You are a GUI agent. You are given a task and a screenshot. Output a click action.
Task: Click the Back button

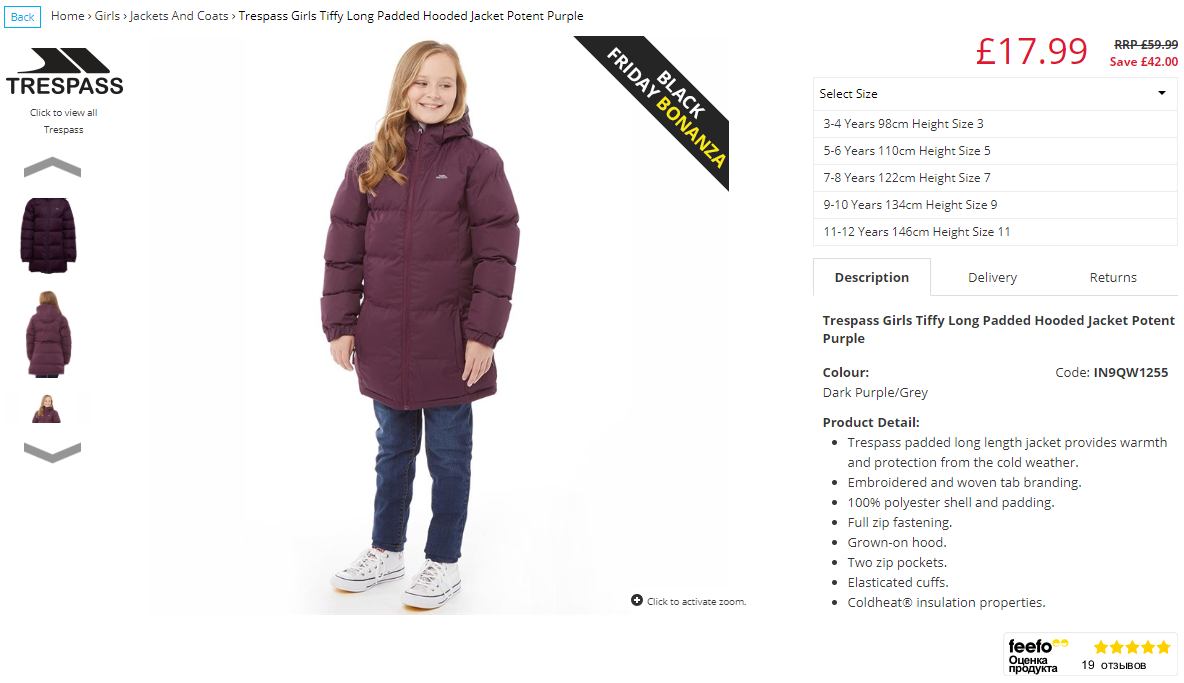tap(23, 17)
